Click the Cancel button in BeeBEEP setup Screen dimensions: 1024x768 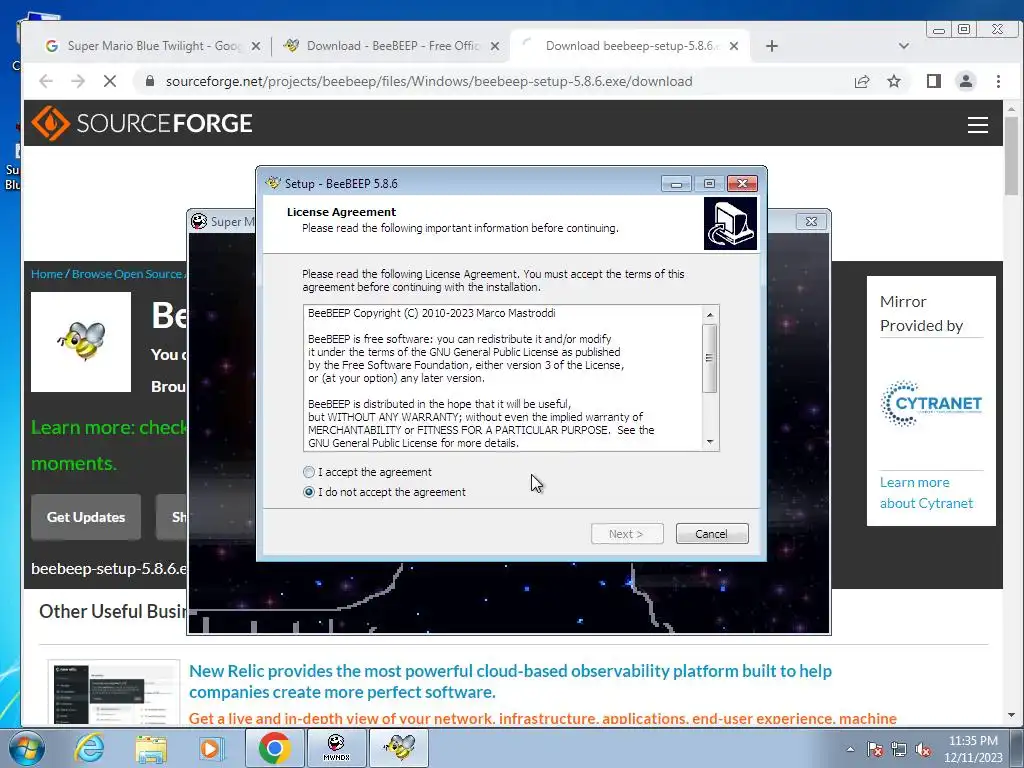pyautogui.click(x=712, y=534)
